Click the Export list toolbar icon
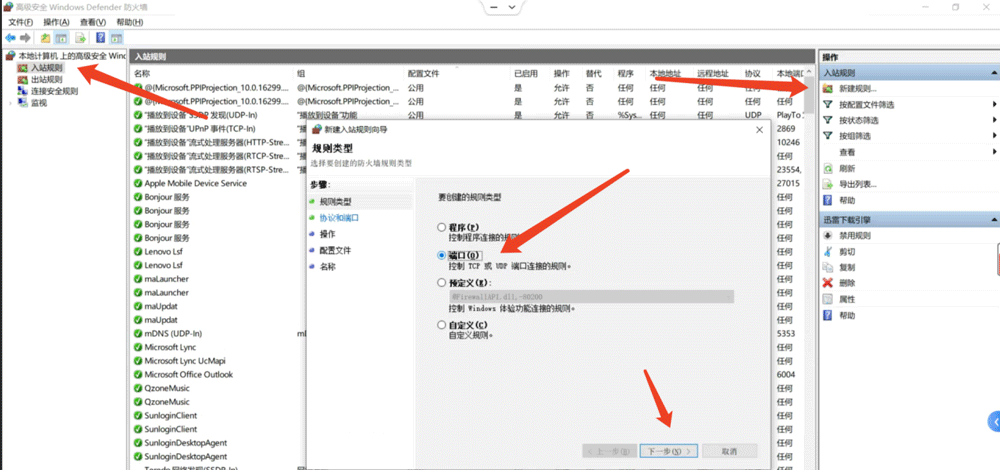Image resolution: width=1000 pixels, height=470 pixels. point(81,38)
